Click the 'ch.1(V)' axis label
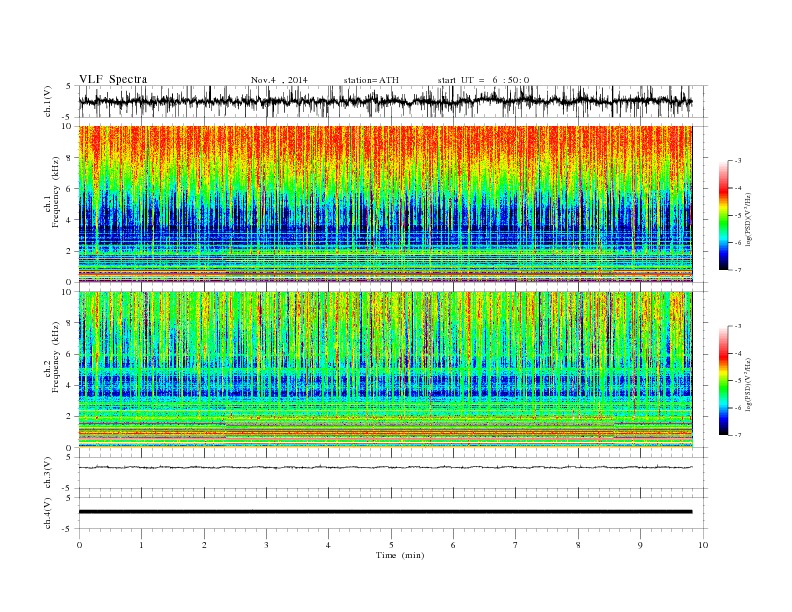The image size is (792, 612). [48, 101]
